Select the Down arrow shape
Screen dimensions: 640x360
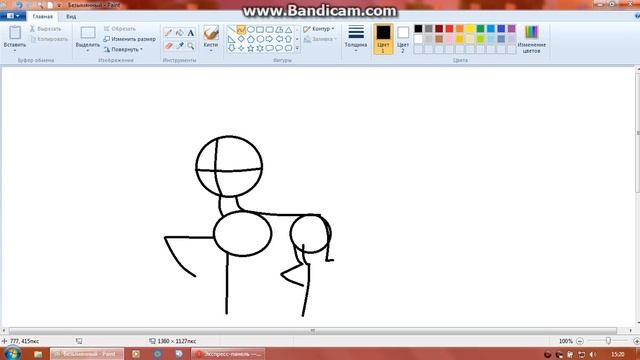click(x=231, y=48)
